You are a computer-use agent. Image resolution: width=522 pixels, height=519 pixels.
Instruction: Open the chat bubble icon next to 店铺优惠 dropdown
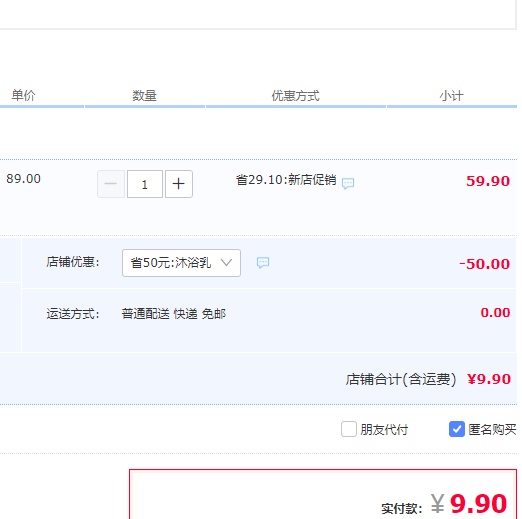click(x=263, y=263)
